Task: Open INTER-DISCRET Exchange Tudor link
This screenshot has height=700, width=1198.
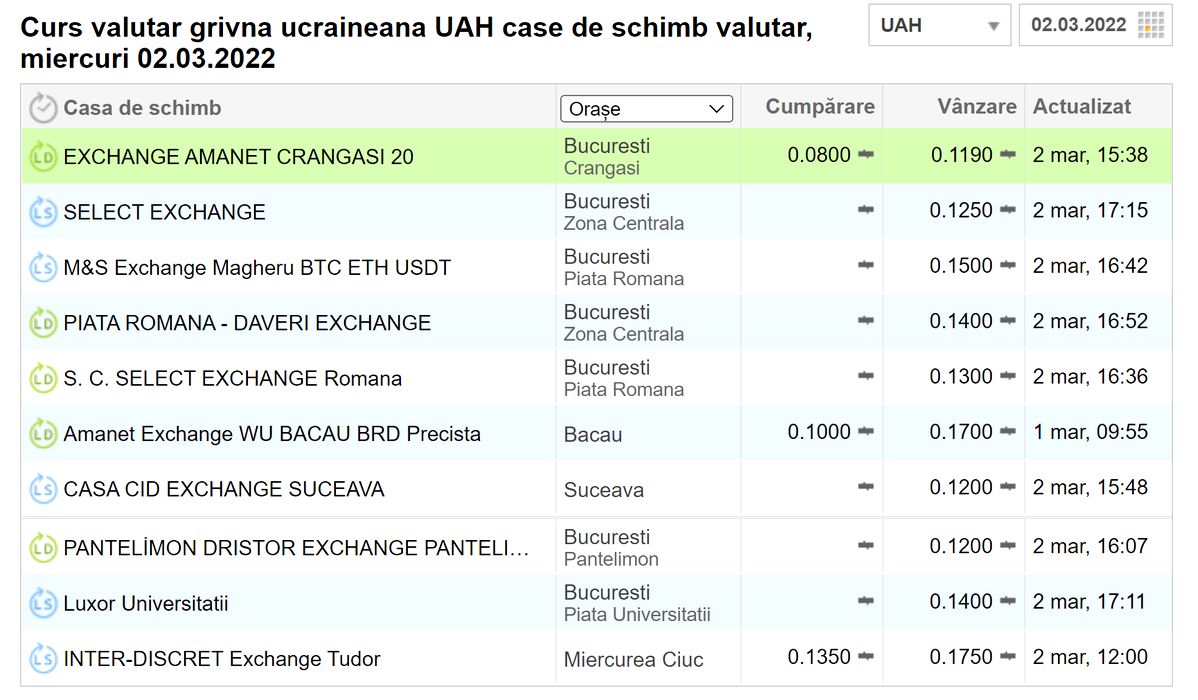Action: tap(222, 659)
